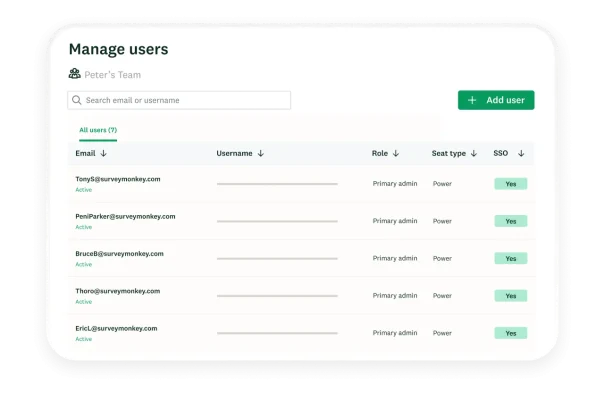Screen dimensions: 604x400
Task: Click Active status under BruceB email
Action: 84,265
